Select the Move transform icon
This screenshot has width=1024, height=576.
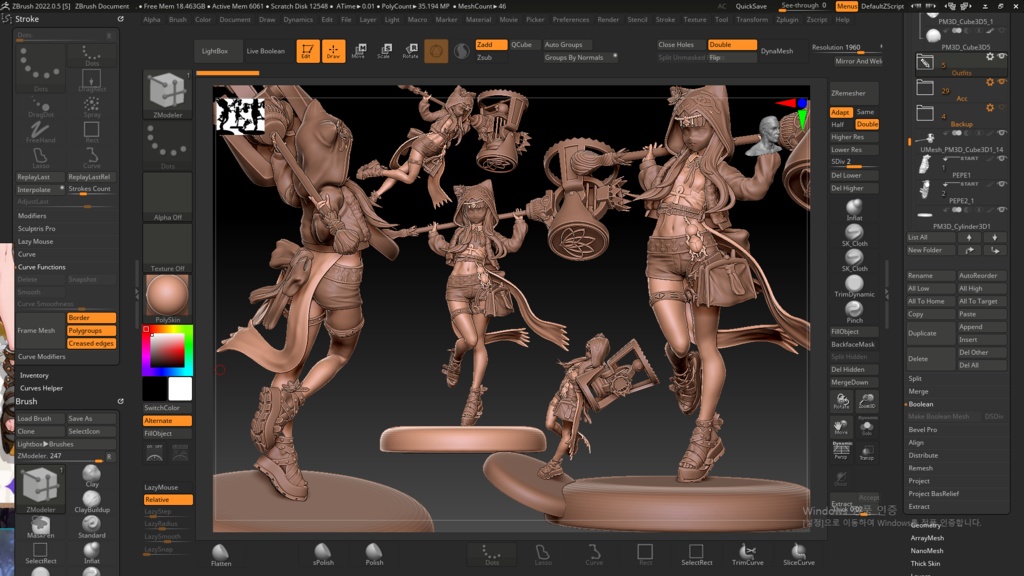359,51
